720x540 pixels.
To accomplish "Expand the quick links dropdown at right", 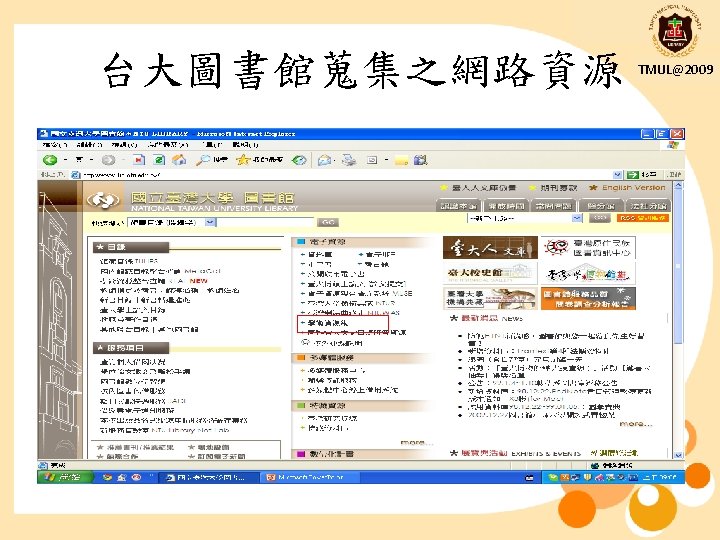I will (577, 218).
